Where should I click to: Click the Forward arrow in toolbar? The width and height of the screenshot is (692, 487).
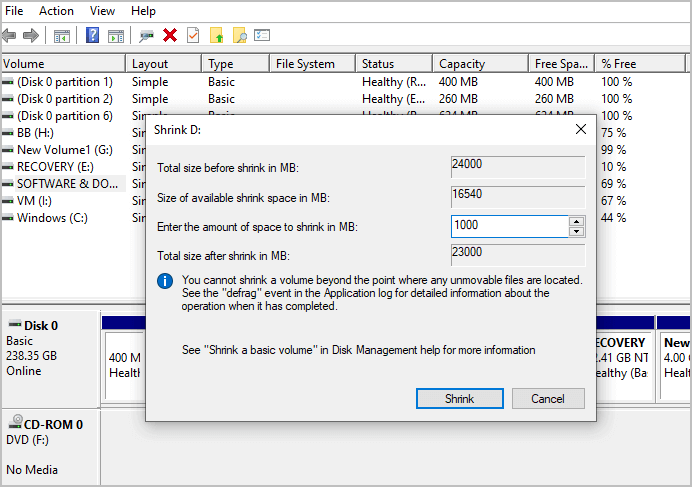click(31, 36)
